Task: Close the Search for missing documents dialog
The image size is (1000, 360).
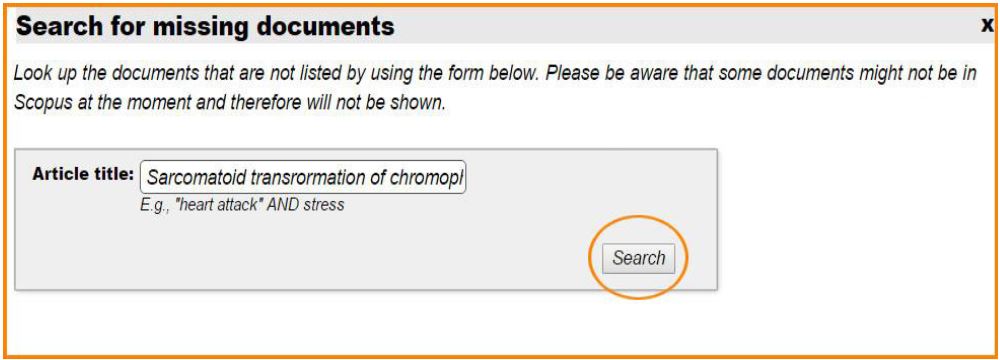Action: point(987,26)
